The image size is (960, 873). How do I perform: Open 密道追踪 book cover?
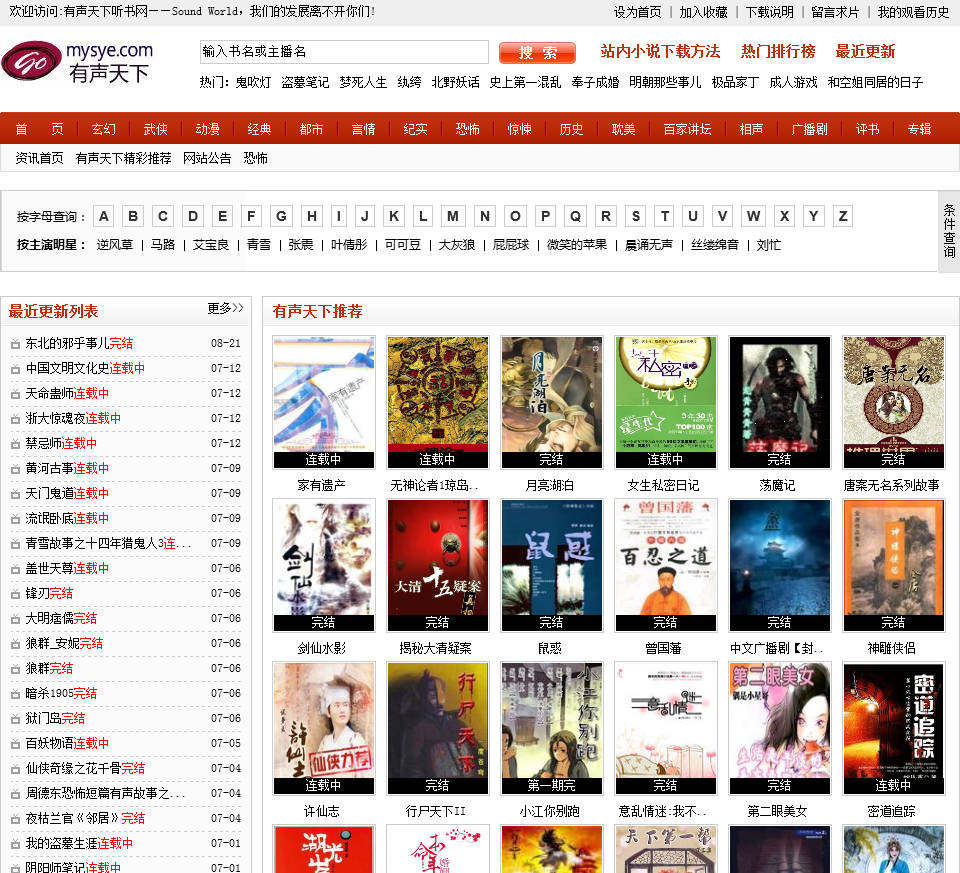click(893, 728)
